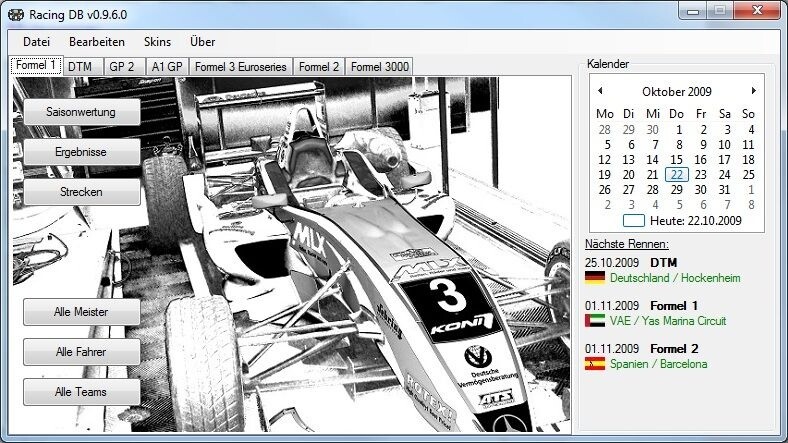Click the today marker box beside Heute

(634, 220)
